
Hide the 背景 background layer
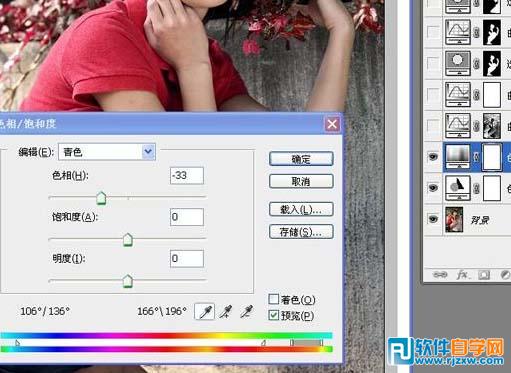tap(433, 219)
